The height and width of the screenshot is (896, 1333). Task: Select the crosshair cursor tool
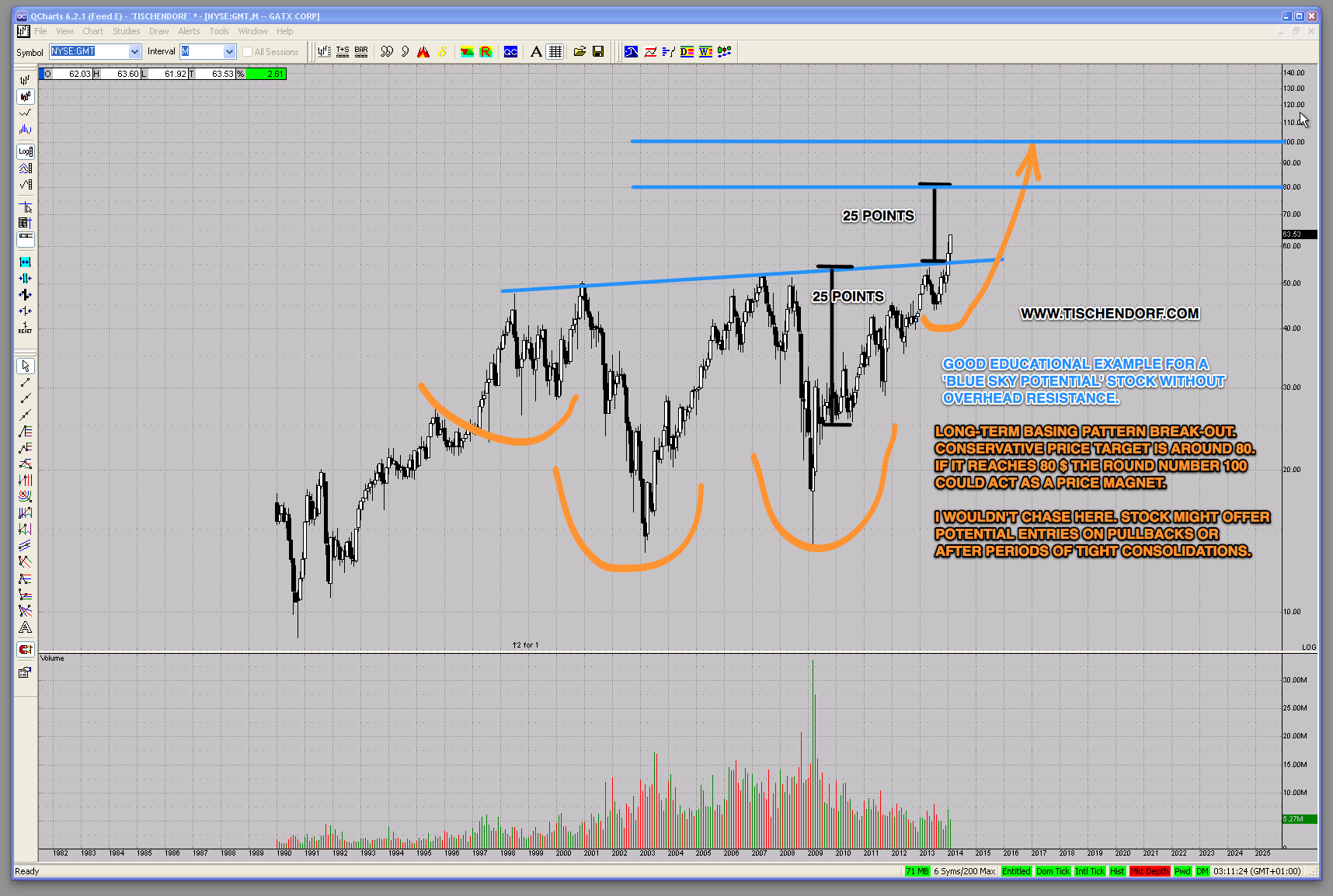click(26, 207)
